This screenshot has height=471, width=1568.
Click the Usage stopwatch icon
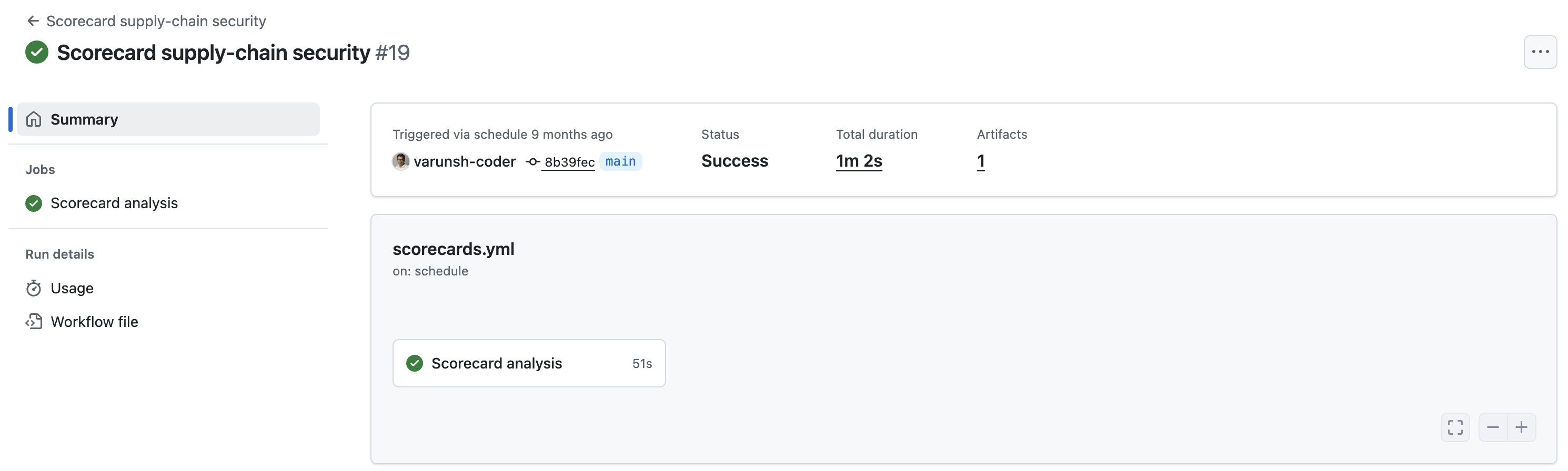34,288
